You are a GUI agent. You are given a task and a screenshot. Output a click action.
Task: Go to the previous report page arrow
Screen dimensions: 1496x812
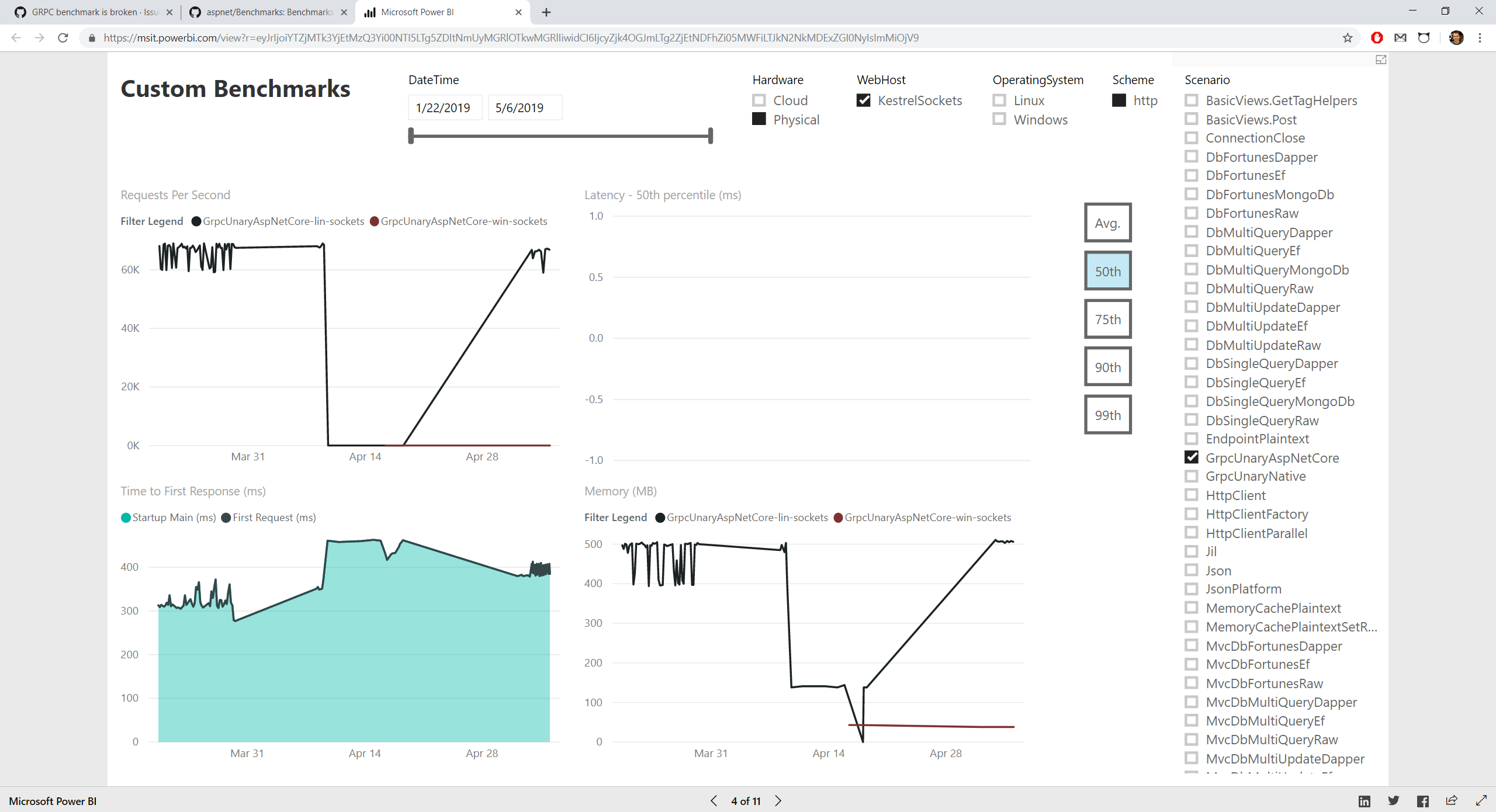(x=713, y=801)
